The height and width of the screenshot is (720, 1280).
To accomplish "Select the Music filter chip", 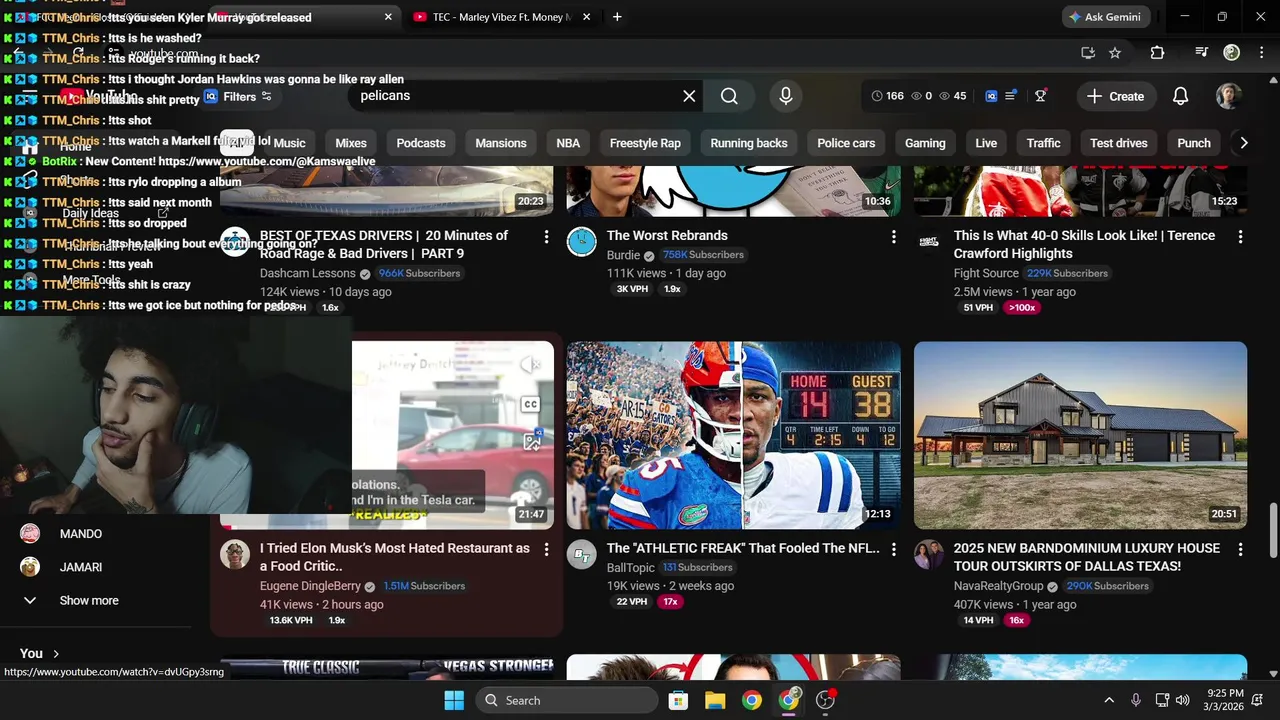I will point(289,143).
